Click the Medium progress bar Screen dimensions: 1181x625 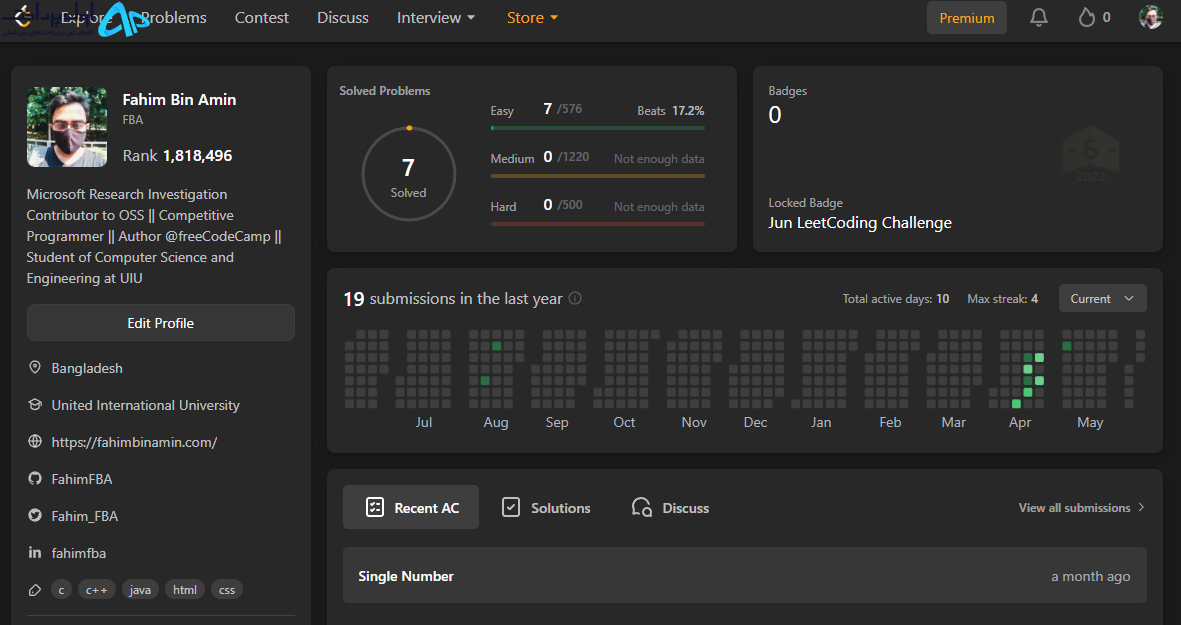click(597, 176)
